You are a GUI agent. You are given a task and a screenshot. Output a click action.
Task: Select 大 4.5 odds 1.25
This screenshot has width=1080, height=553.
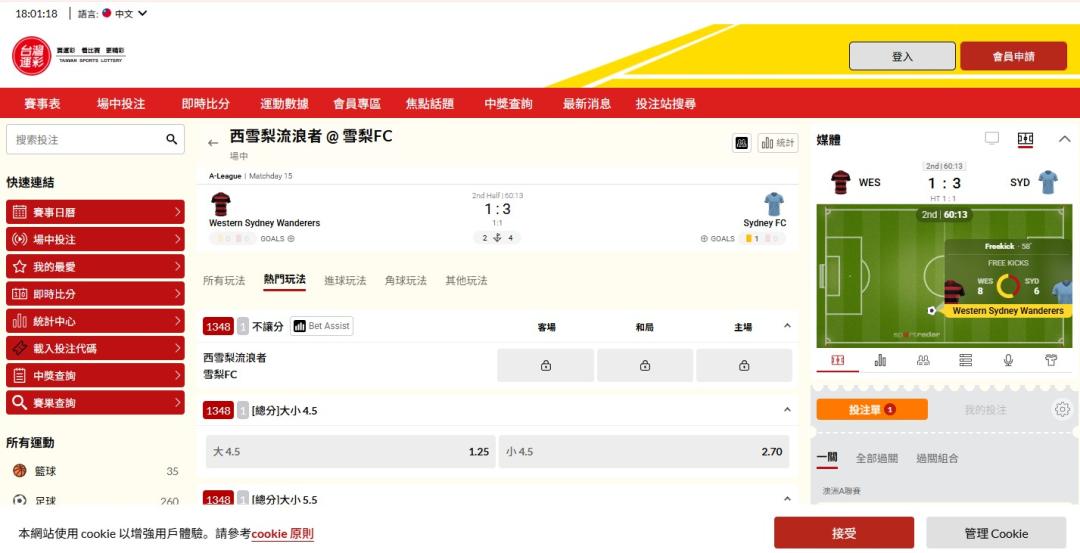[351, 452]
